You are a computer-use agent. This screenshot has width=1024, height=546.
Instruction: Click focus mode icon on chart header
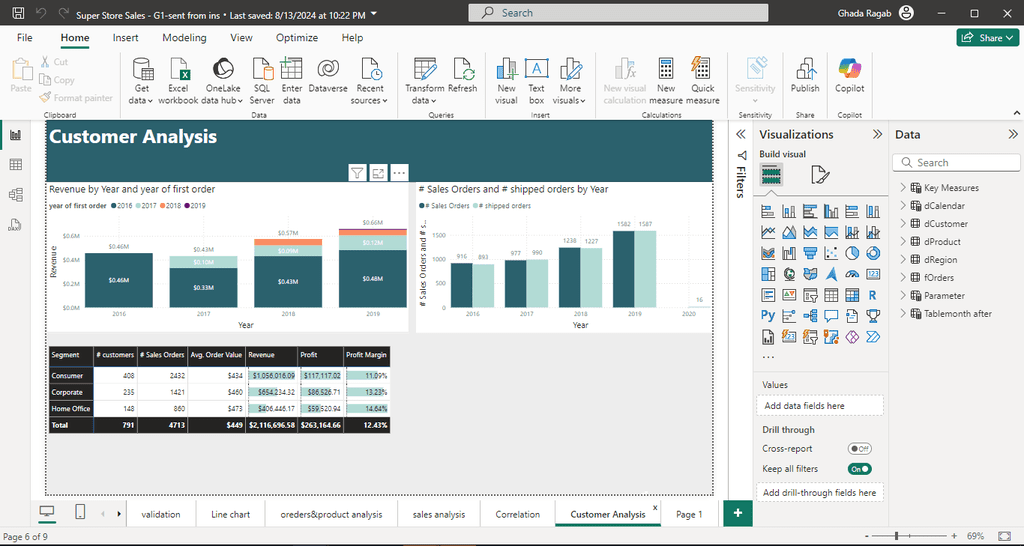click(378, 173)
